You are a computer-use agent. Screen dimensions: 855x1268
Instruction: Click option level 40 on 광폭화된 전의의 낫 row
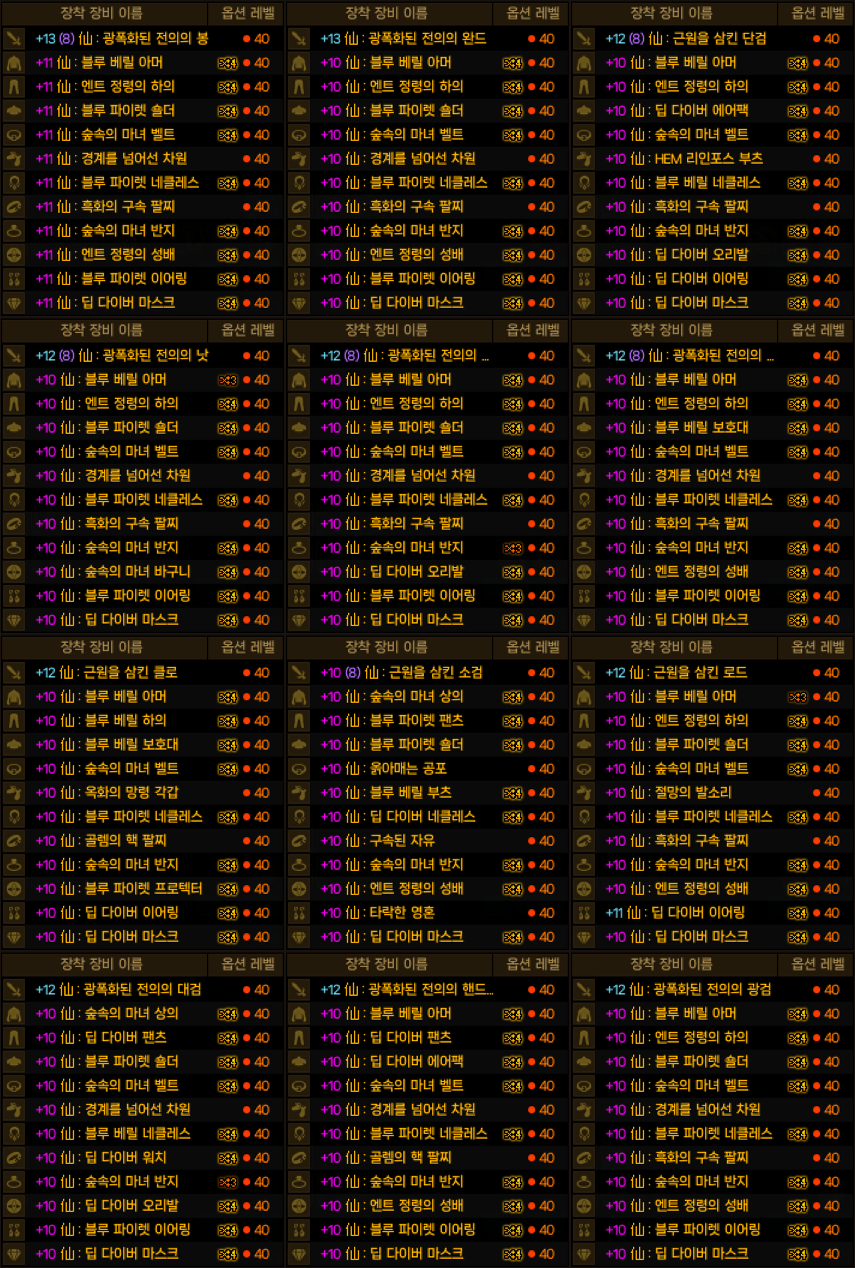[262, 356]
